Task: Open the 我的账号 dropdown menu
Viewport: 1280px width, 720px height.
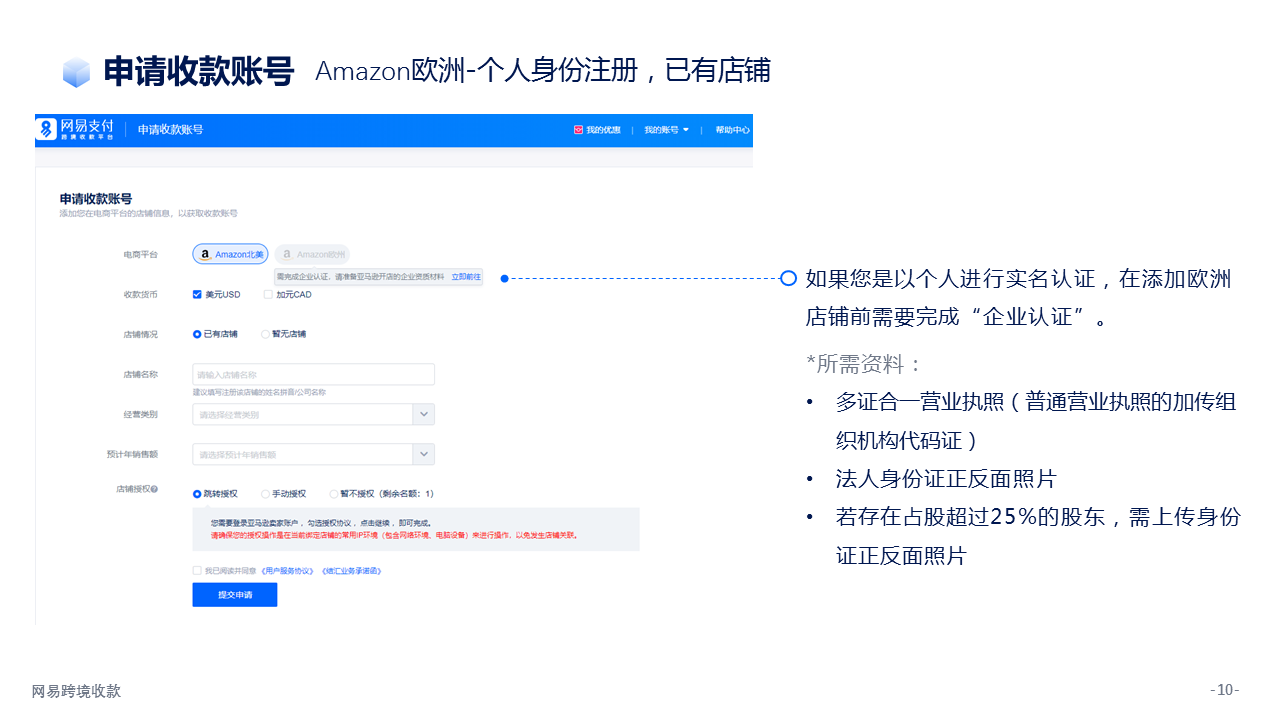Action: click(x=666, y=130)
